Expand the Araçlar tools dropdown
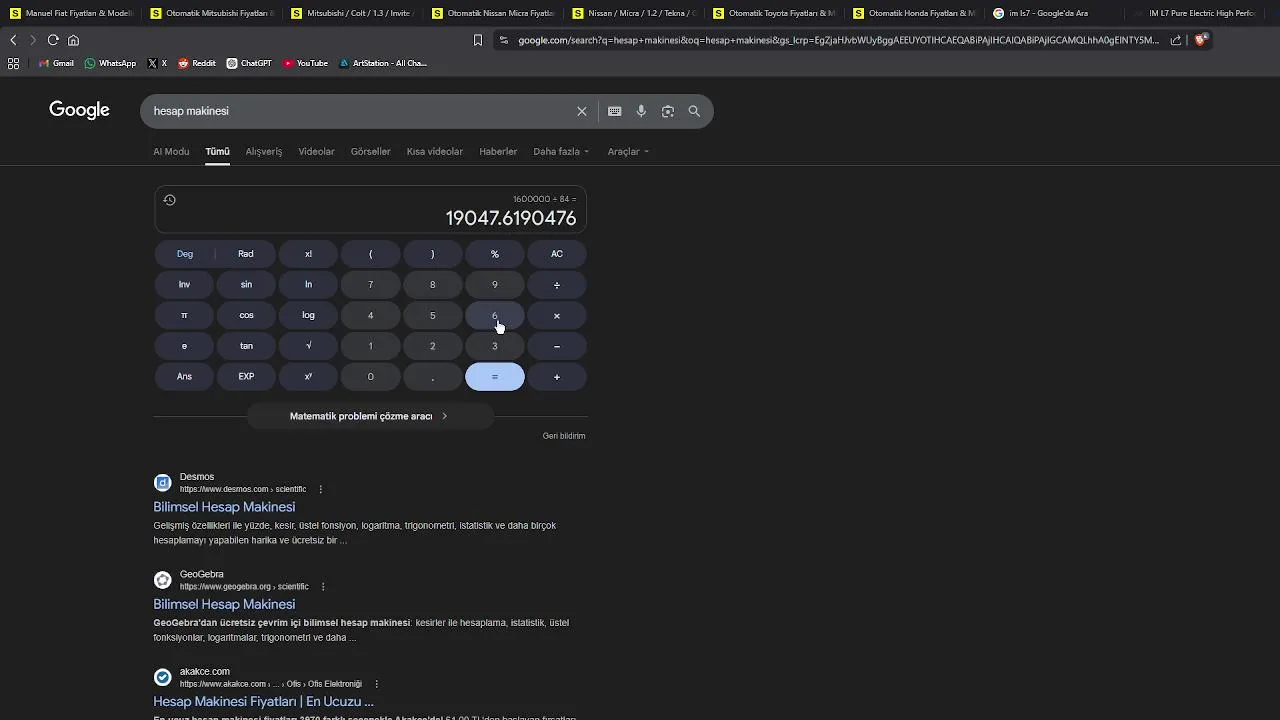 (x=629, y=152)
